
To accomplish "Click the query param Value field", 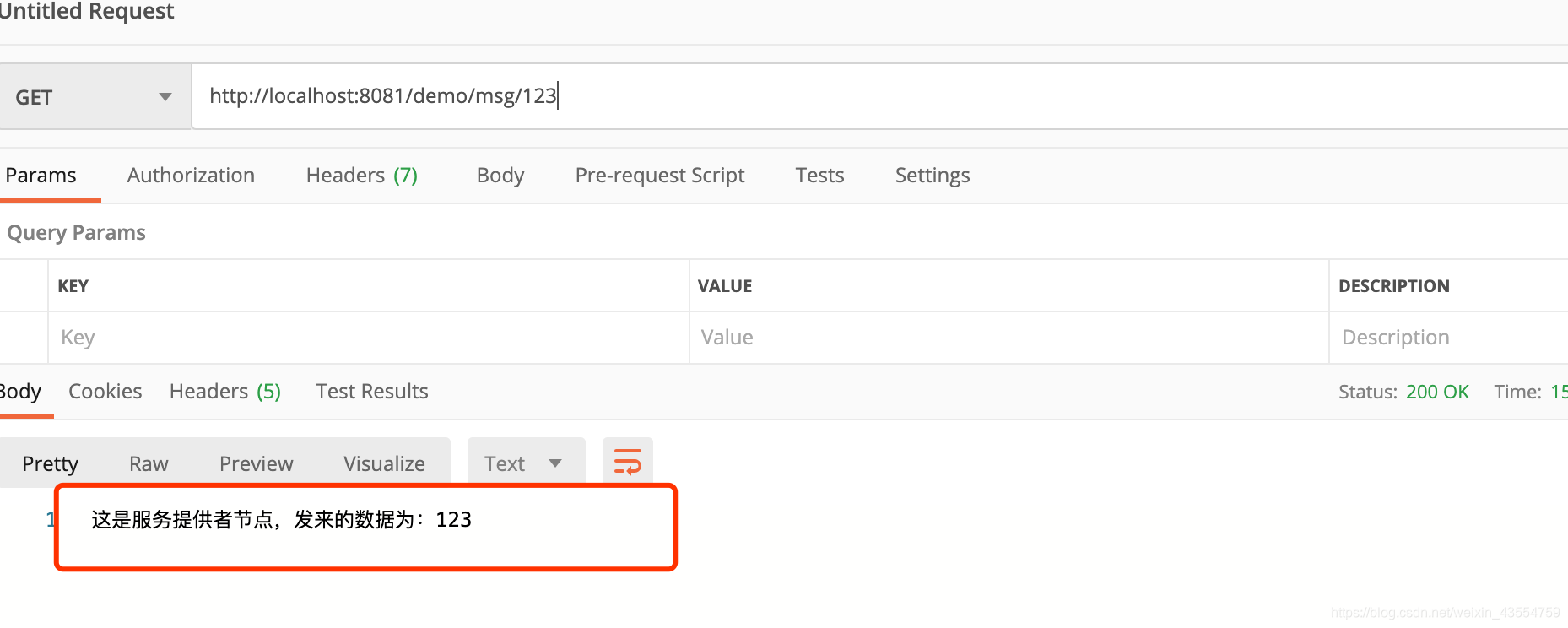I will pos(1009,338).
